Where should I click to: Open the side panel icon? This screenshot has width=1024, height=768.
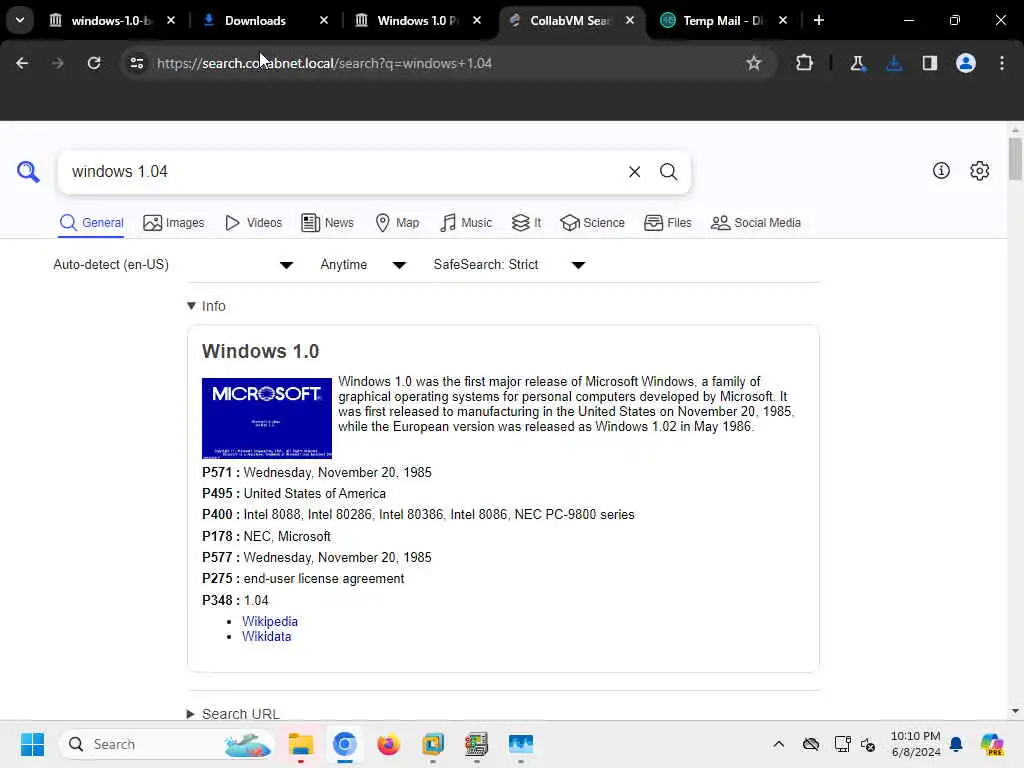pos(930,63)
